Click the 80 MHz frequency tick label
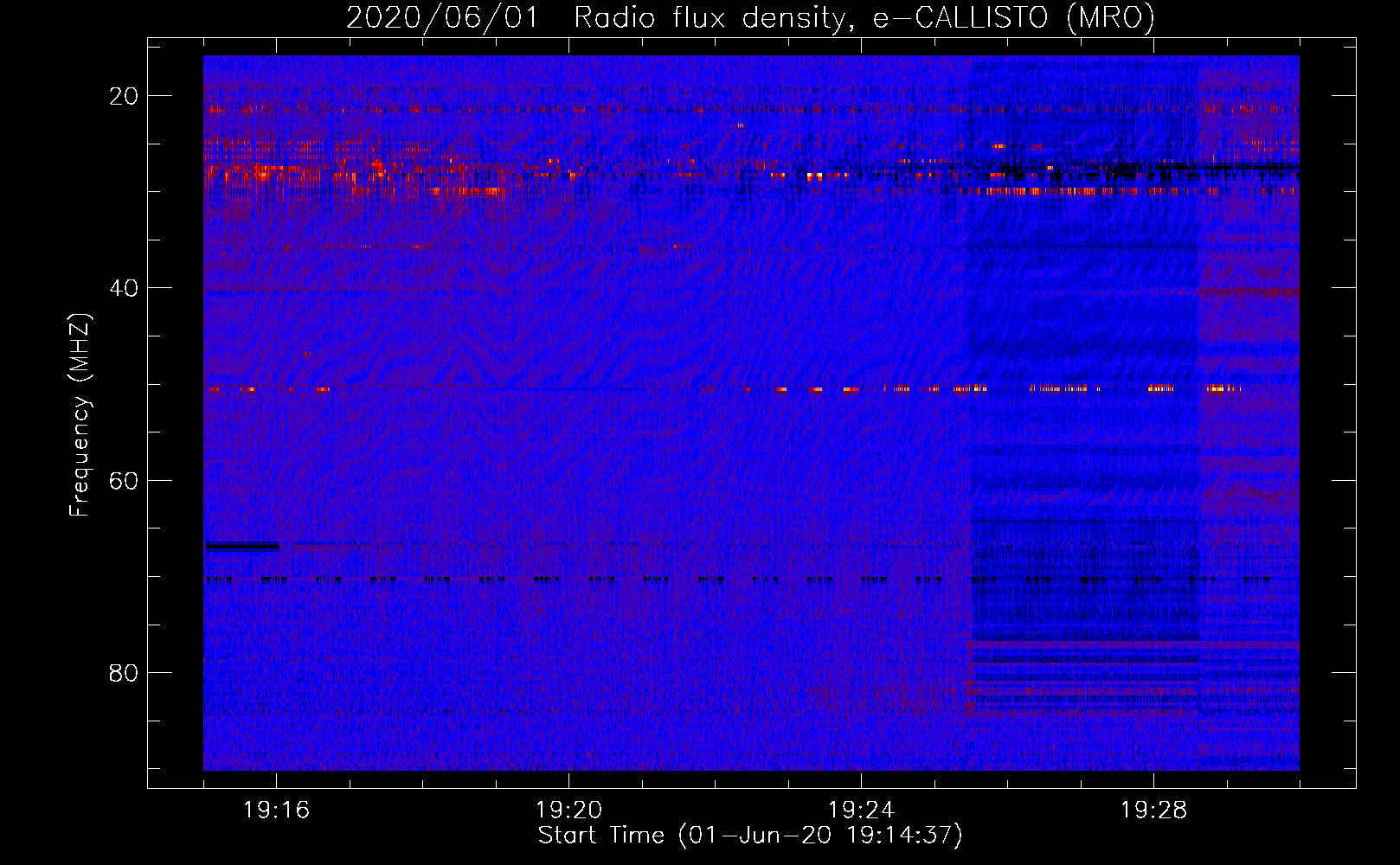The image size is (1400, 865). (124, 672)
